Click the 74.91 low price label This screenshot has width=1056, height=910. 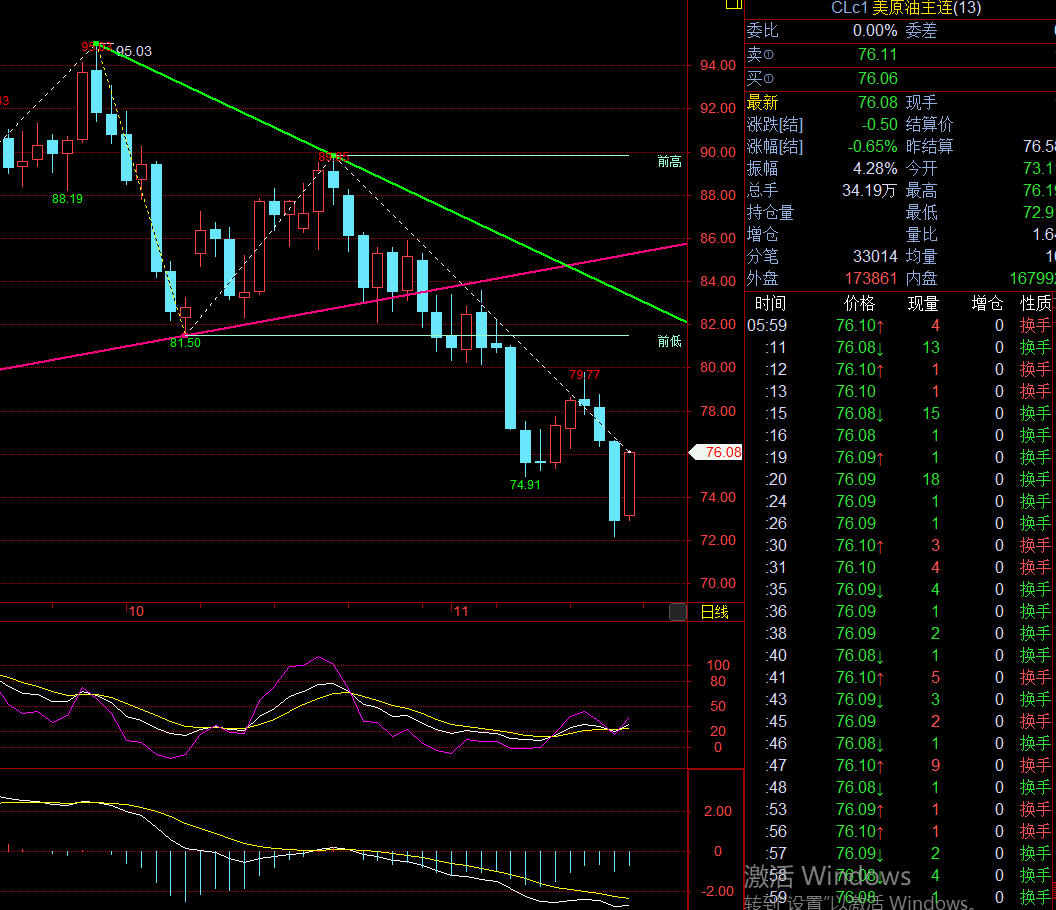click(x=525, y=484)
